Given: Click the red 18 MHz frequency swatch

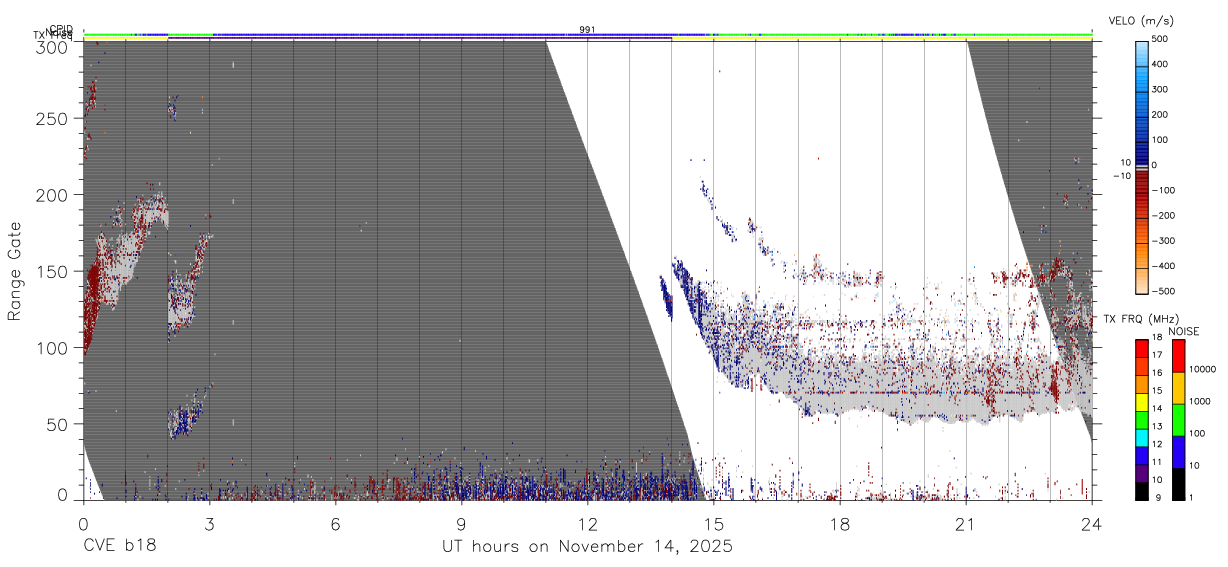Looking at the screenshot, I should coord(1142,348).
